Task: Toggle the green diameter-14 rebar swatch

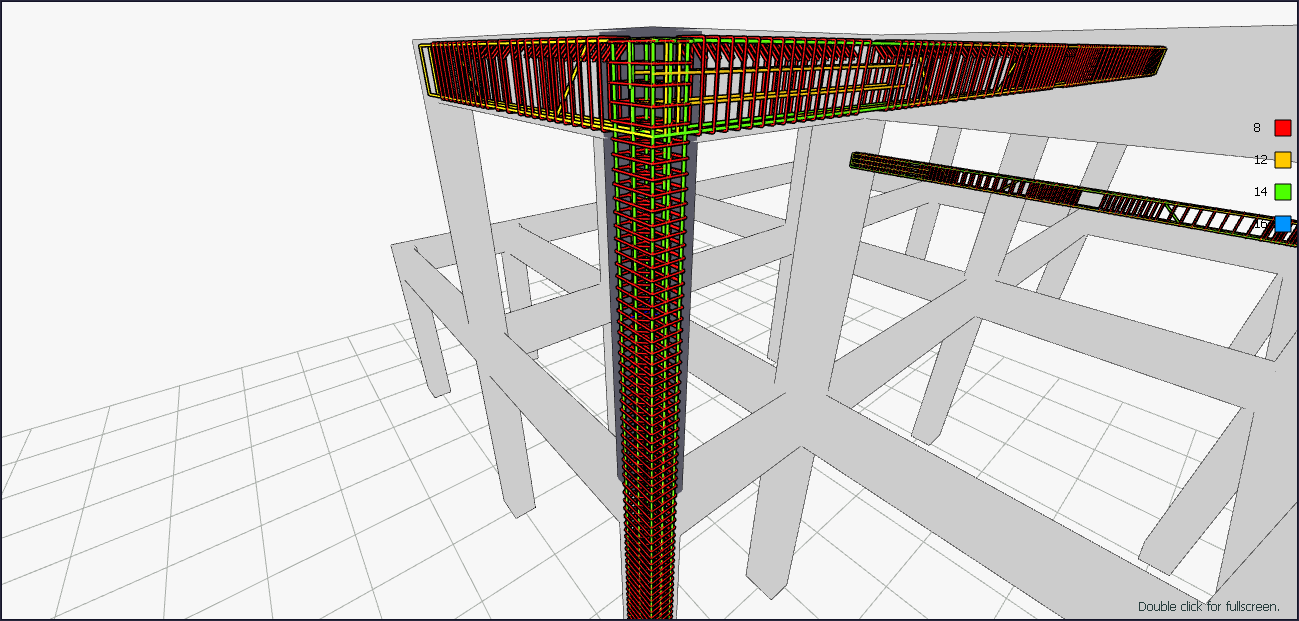Action: pos(1282,192)
